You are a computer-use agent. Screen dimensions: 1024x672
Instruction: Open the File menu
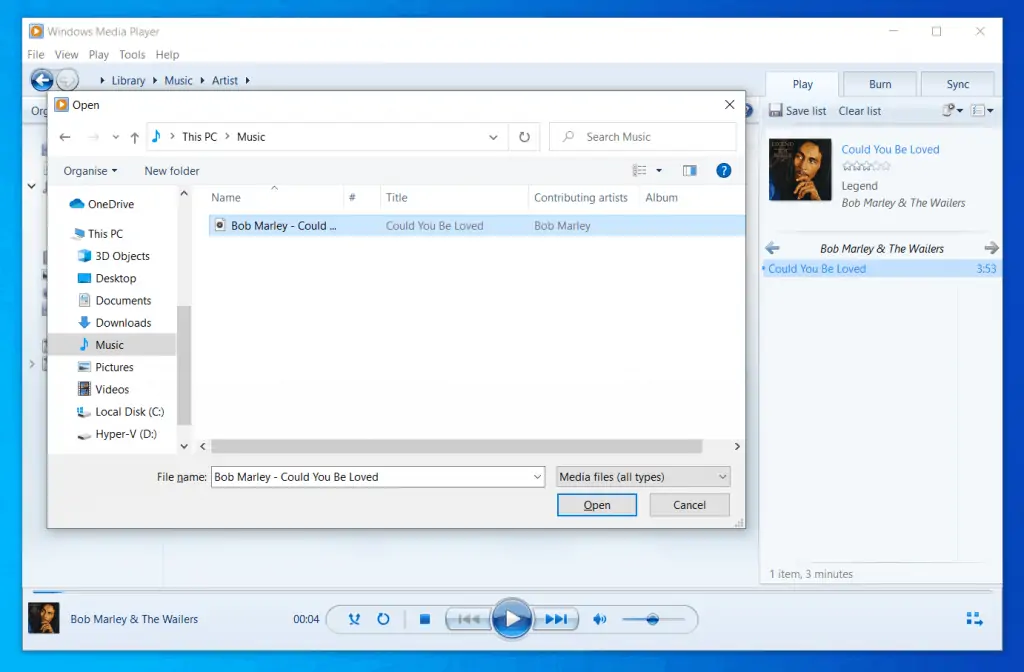36,55
